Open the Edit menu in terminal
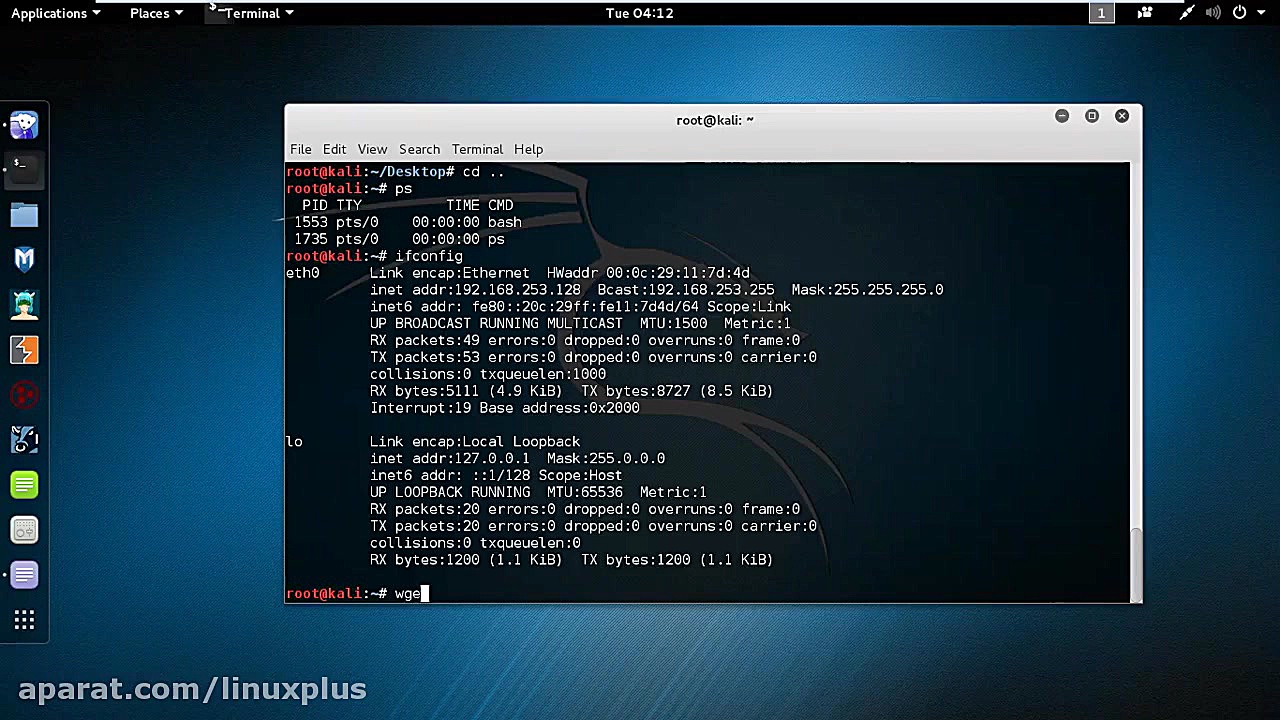 coord(334,149)
